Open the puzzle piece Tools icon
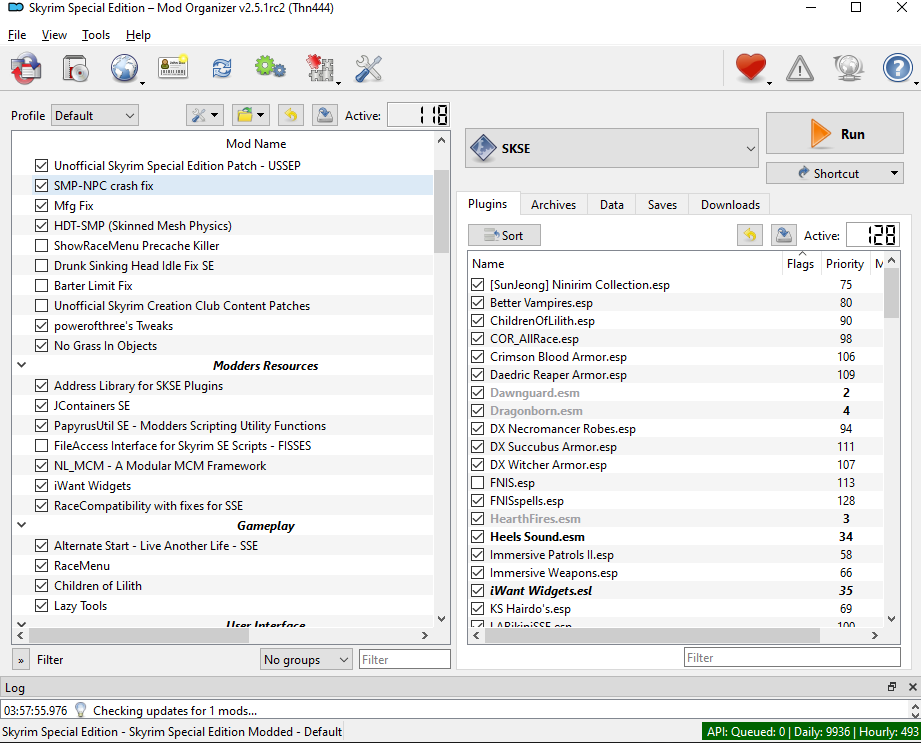 pos(320,68)
